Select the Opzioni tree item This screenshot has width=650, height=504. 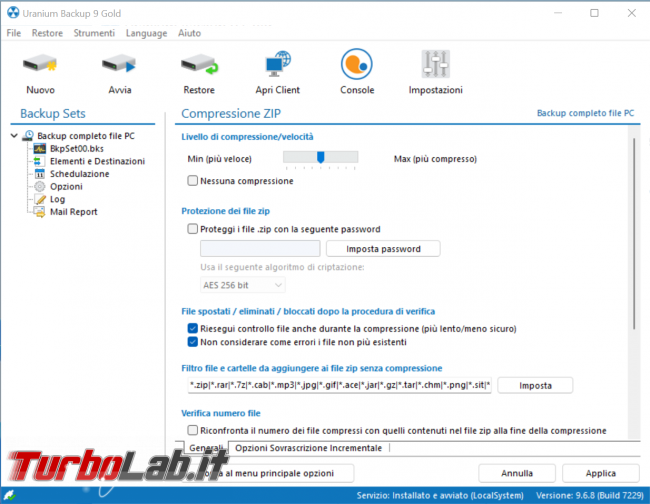66,187
